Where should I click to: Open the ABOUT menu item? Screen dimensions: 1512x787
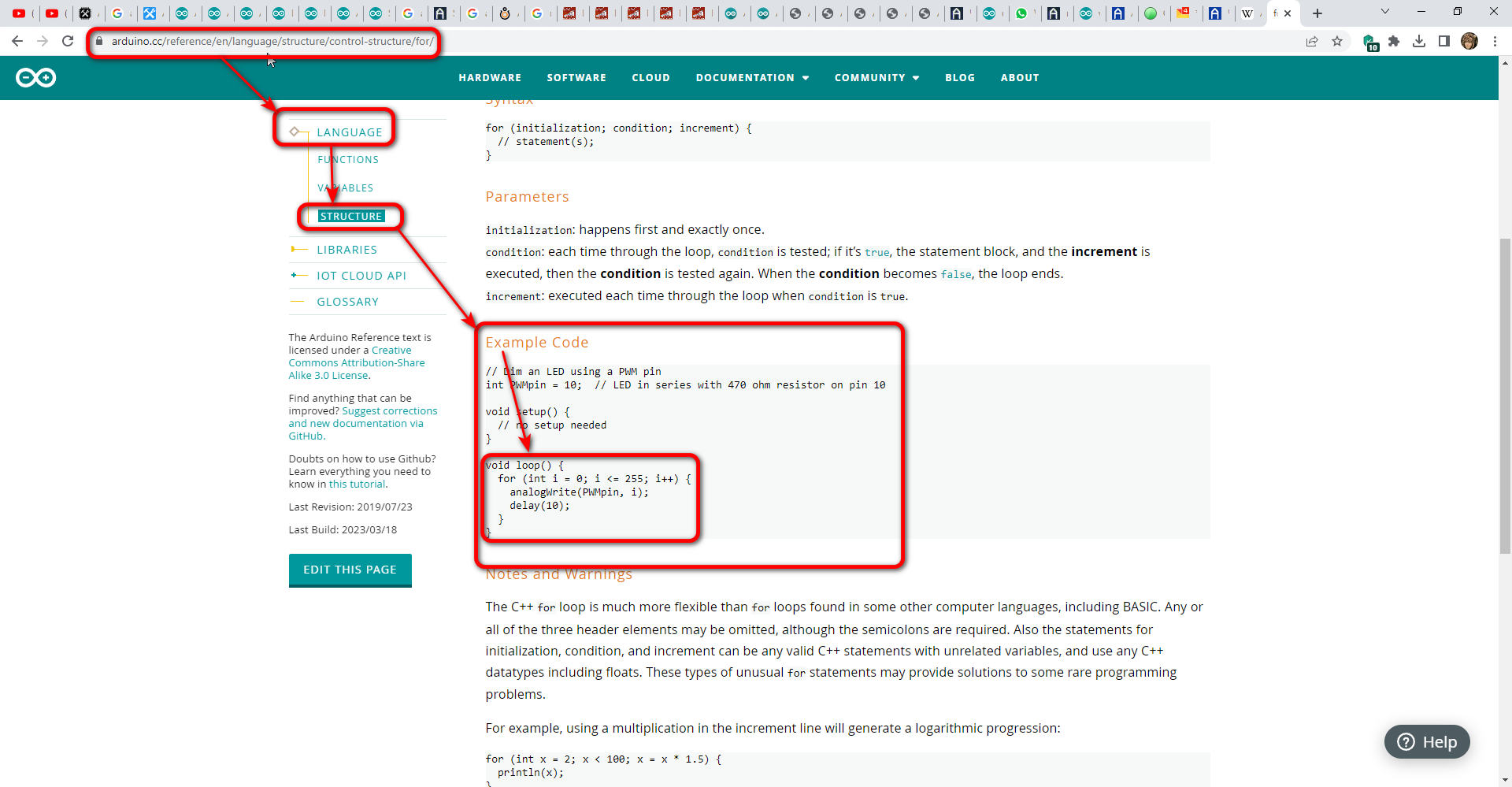(1020, 78)
